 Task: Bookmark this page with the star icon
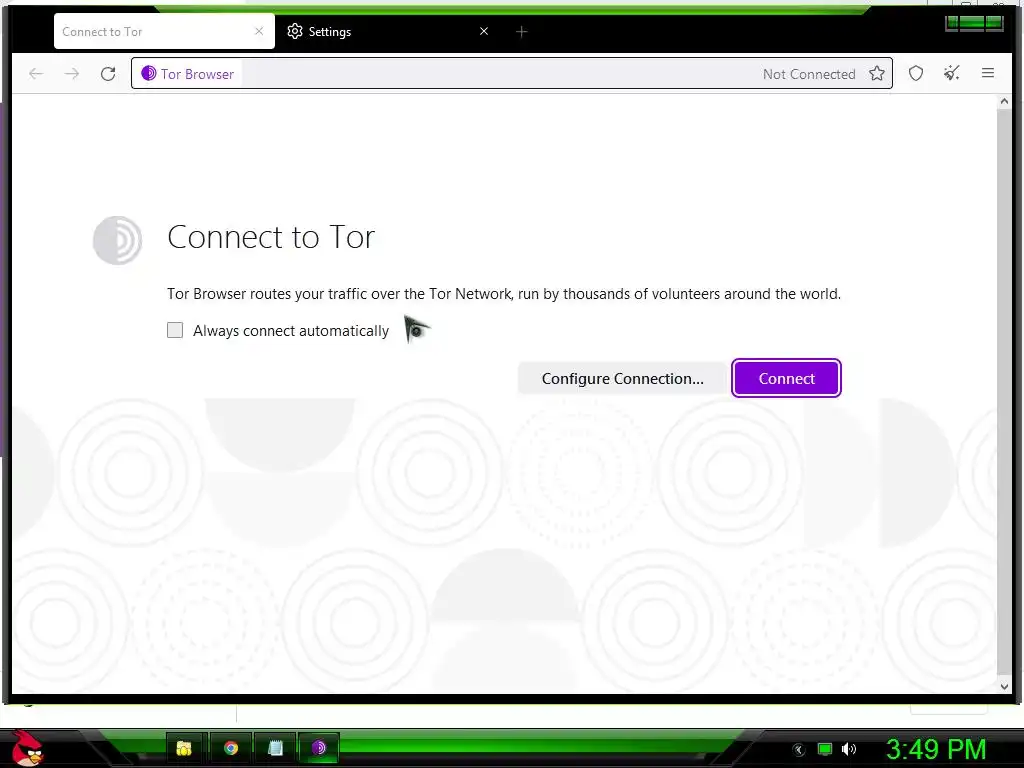tap(876, 73)
